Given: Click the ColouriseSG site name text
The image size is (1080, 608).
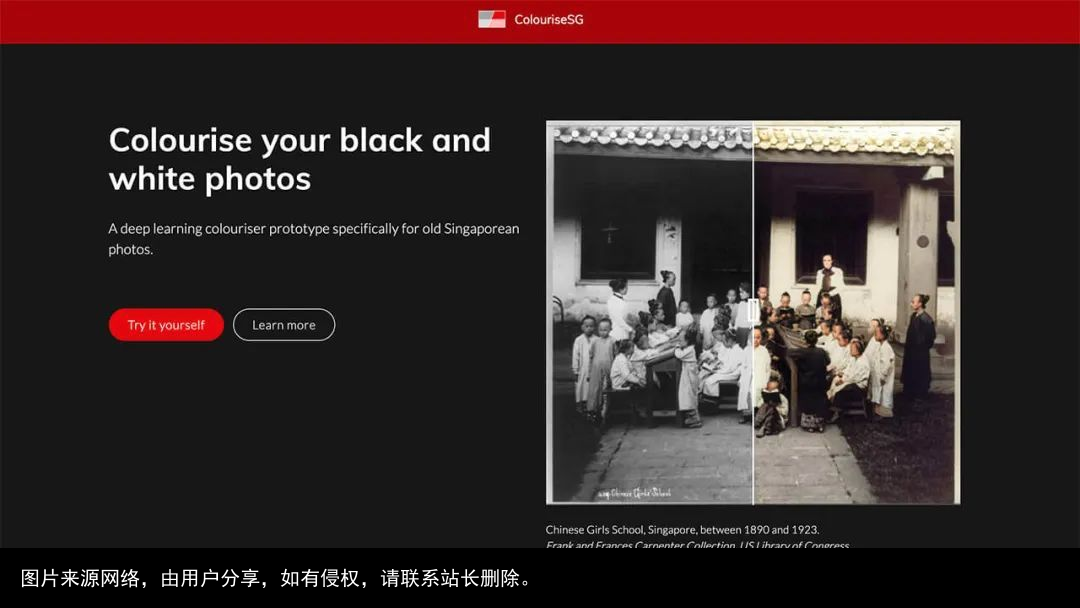Looking at the screenshot, I should click(548, 19).
